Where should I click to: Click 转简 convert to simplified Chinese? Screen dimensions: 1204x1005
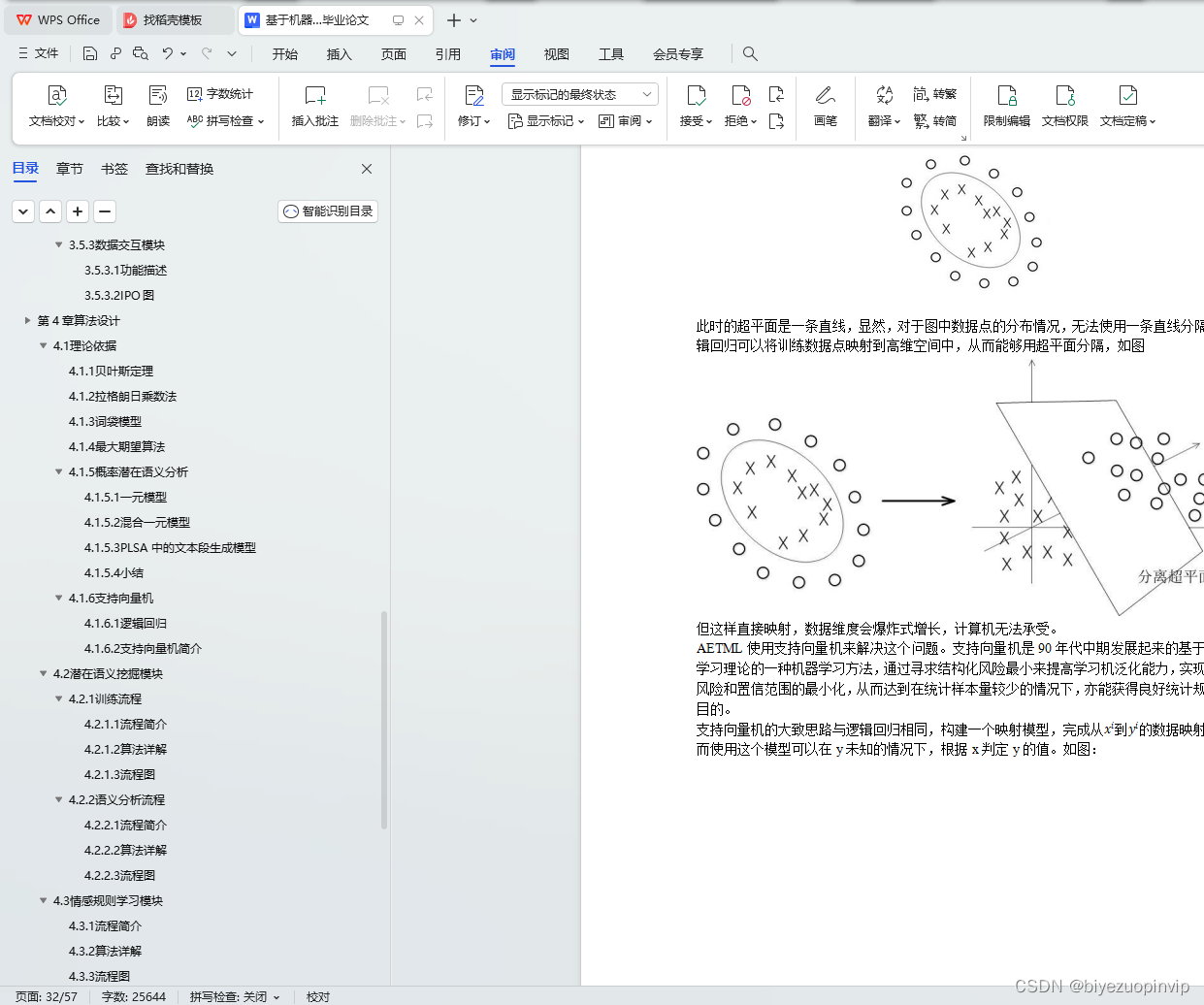tap(935, 121)
